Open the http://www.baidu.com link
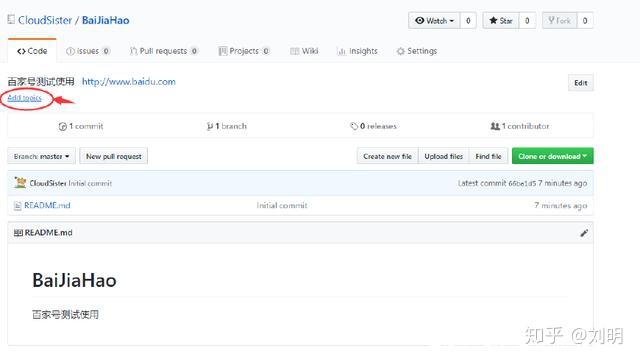This screenshot has width=640, height=362. point(129,82)
